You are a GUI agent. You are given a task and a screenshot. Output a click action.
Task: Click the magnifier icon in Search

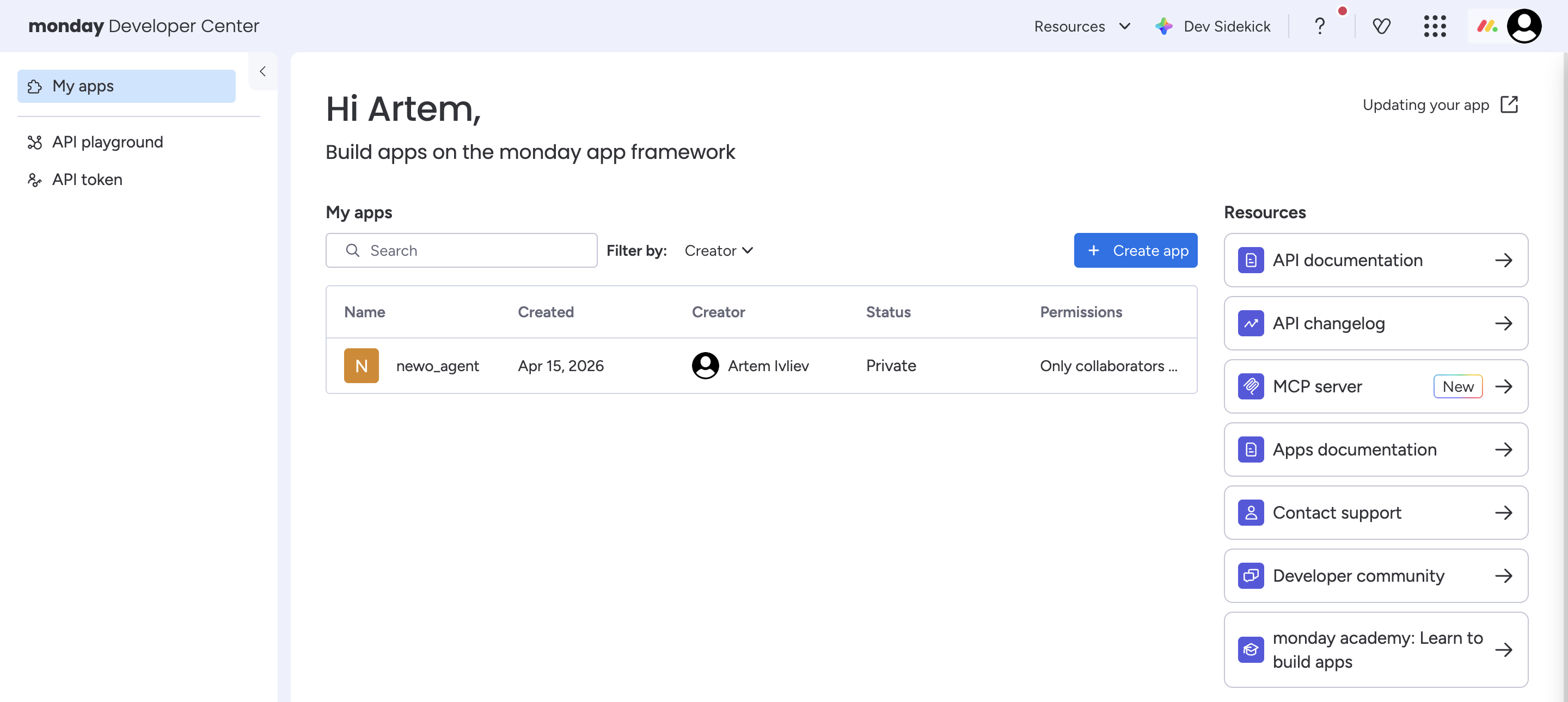[x=352, y=250]
